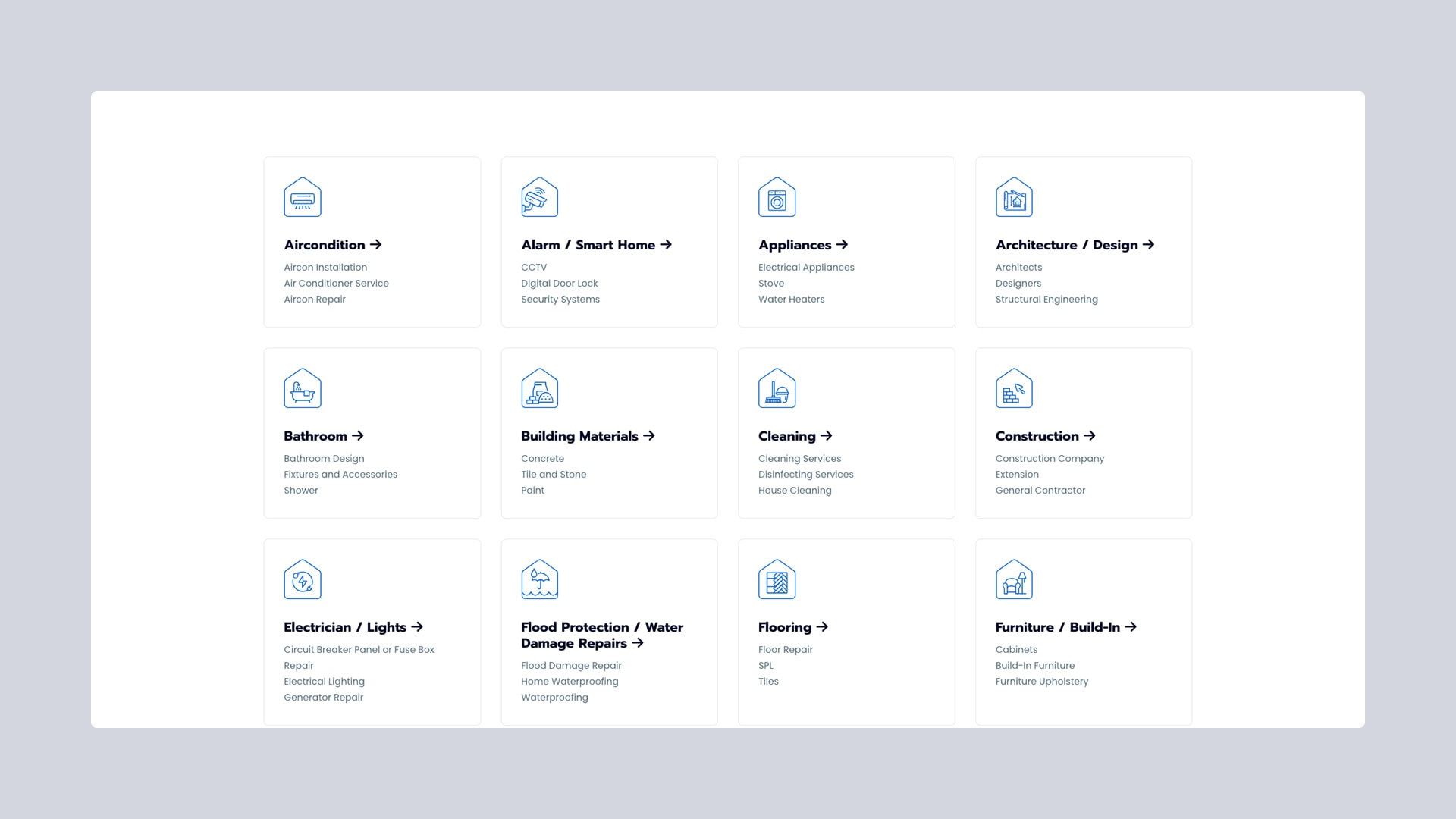Click the CCTV camera icon for Alarm / Smart Home
Viewport: 1456px width, 819px height.
540,197
